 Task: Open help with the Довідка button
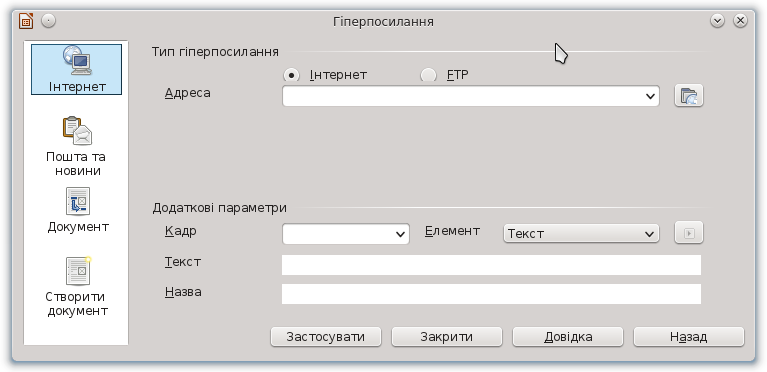point(568,337)
